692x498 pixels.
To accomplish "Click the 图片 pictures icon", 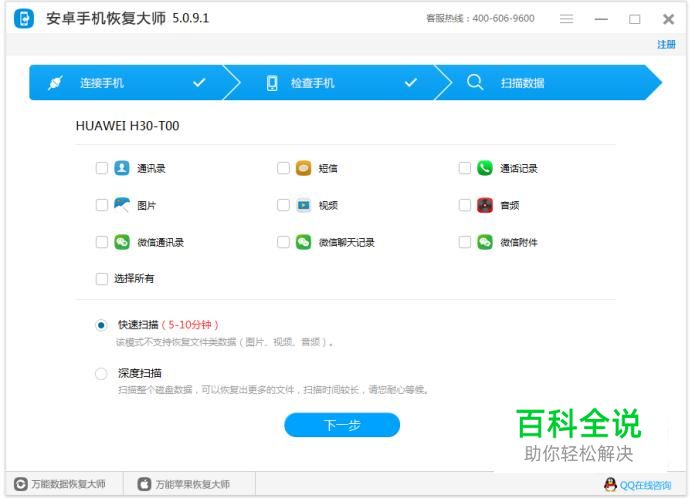I will point(122,205).
